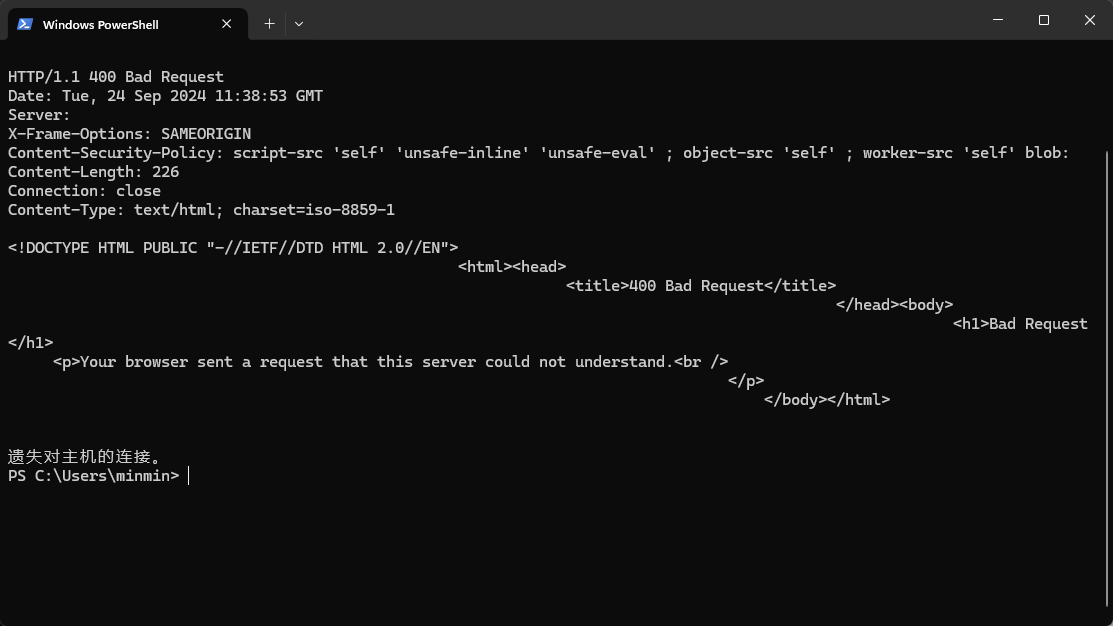Click the X-Frame-Options SAMEORIGIN line
This screenshot has height=626, width=1113.
pos(129,134)
